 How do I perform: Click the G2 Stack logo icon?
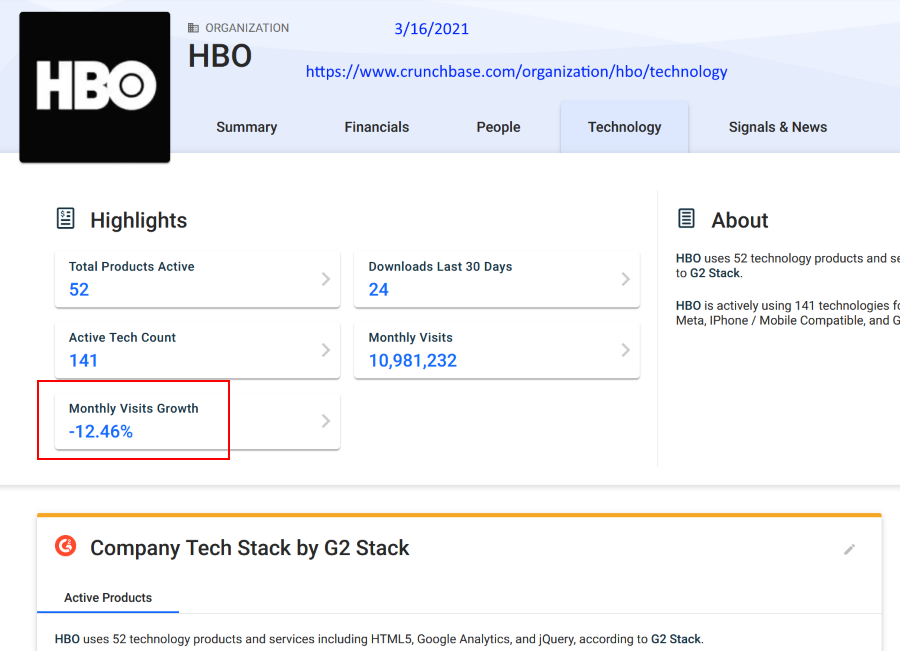(65, 546)
